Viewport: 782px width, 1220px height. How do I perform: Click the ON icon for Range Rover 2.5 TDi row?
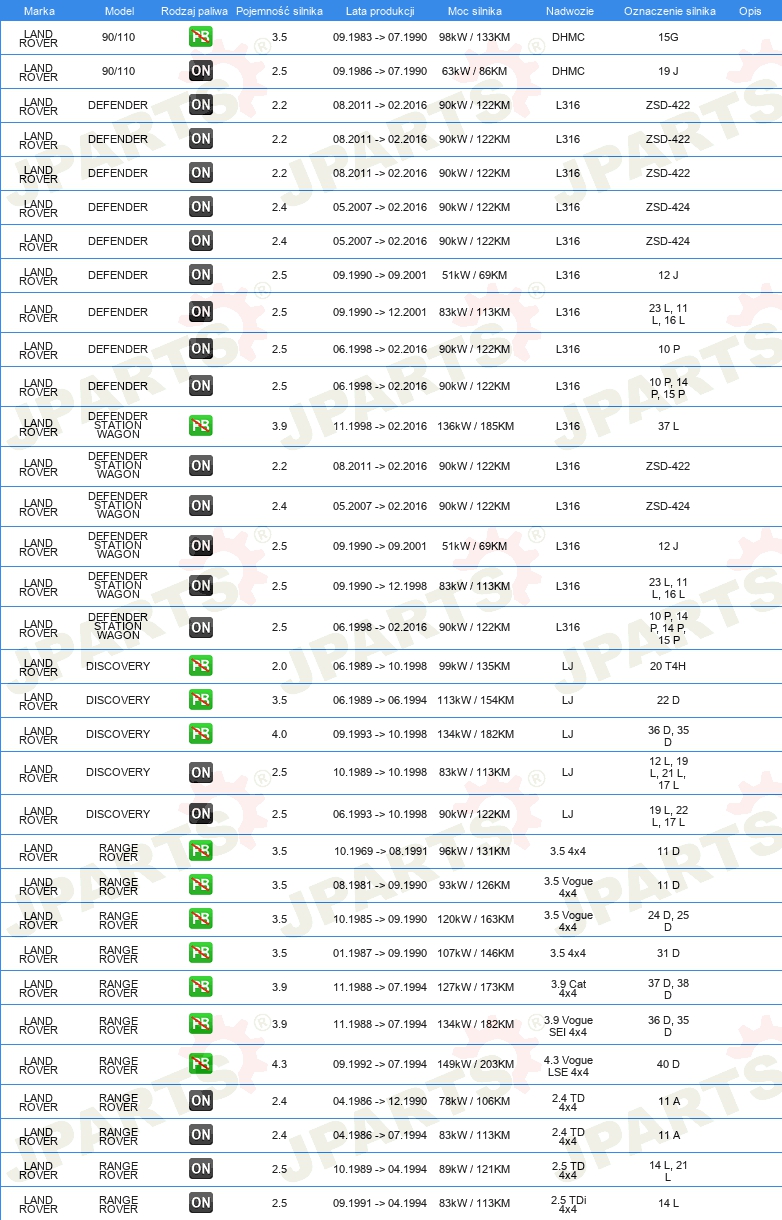click(201, 1203)
